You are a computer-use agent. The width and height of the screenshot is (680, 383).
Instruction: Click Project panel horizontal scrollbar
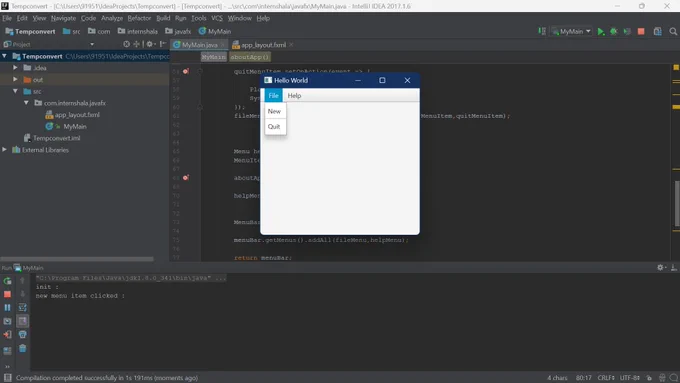click(77, 259)
